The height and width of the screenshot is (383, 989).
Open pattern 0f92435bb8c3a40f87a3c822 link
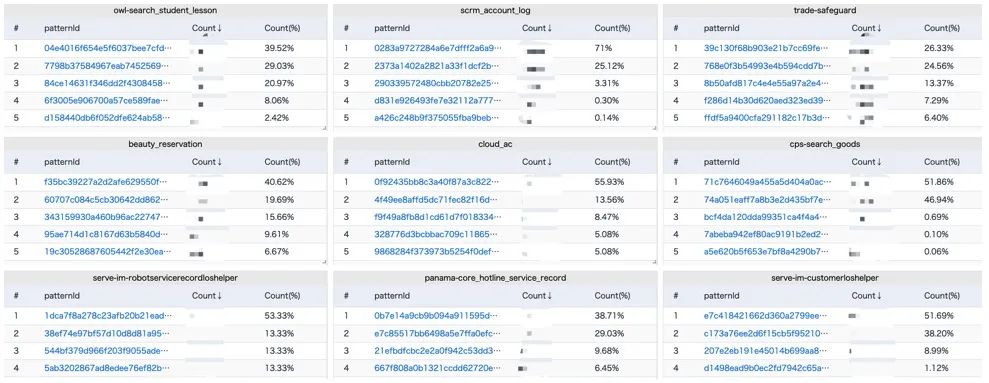436,182
